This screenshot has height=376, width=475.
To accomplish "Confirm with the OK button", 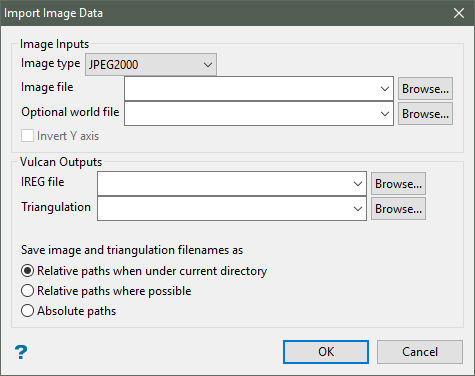I will tap(326, 352).
